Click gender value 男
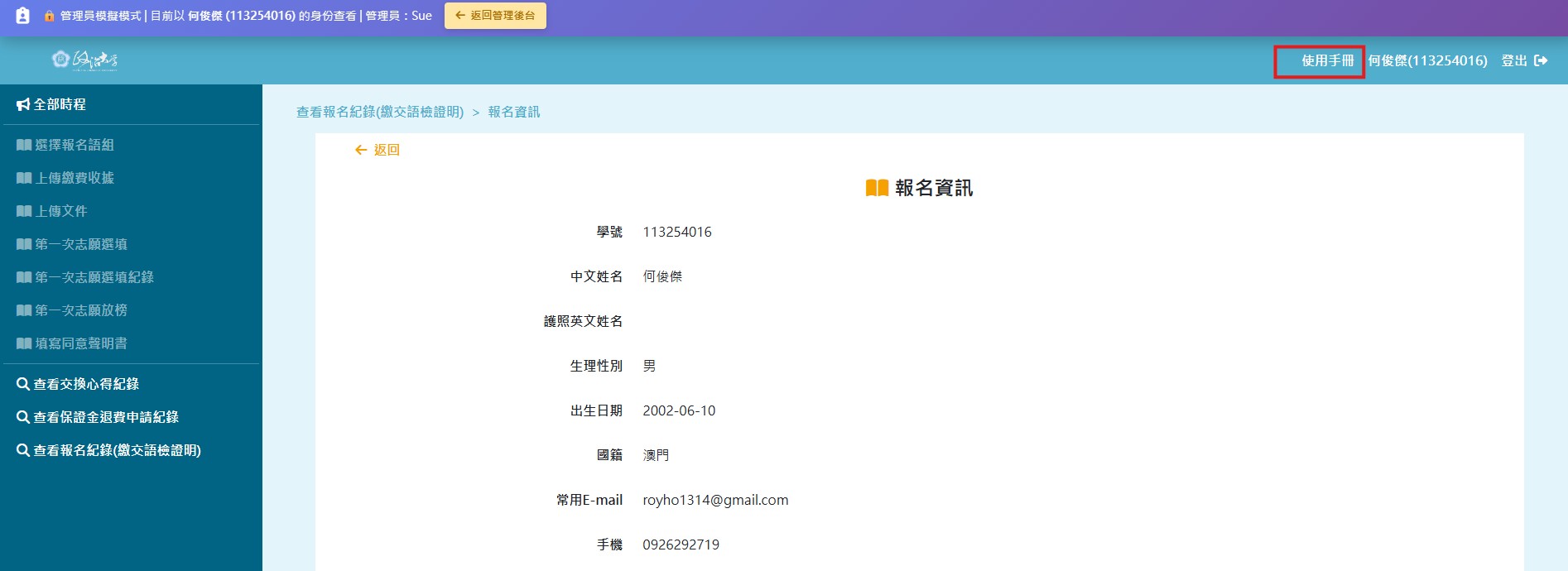This screenshot has width=1568, height=571. tap(649, 366)
